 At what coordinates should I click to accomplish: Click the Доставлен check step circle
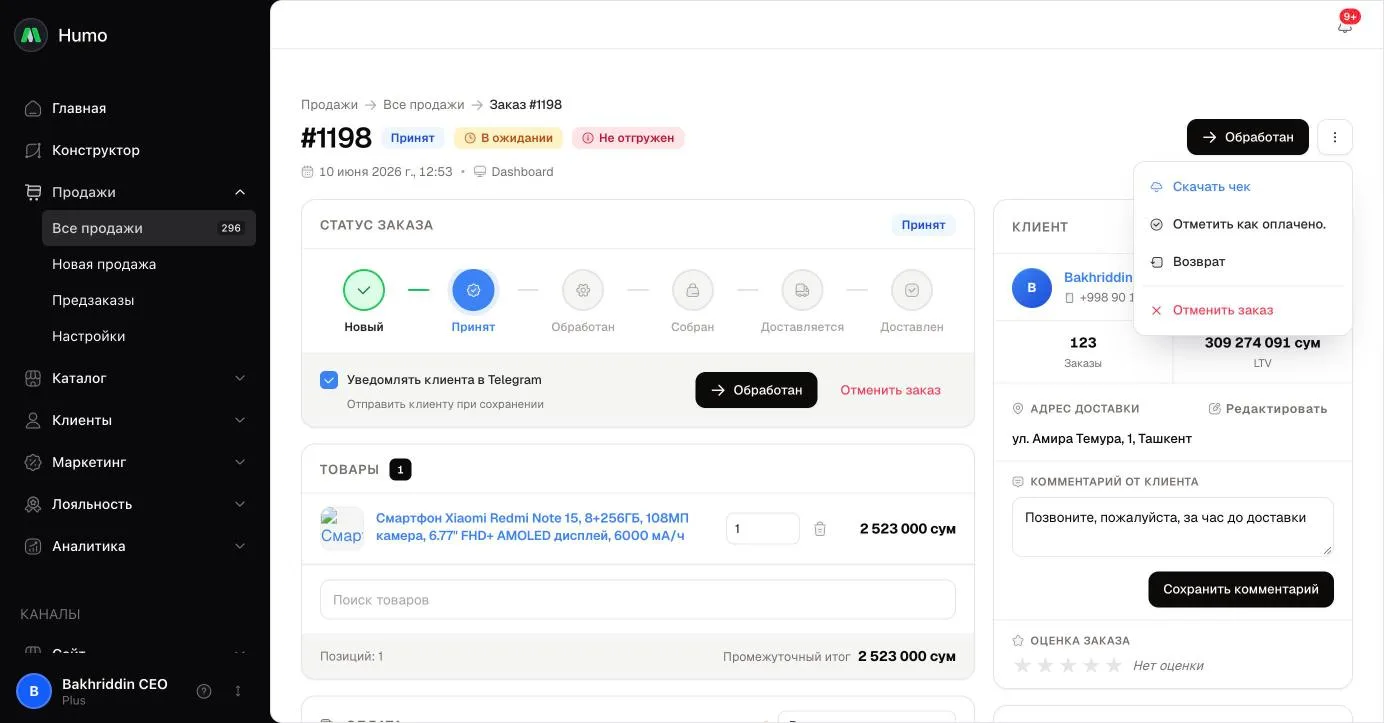tap(912, 290)
